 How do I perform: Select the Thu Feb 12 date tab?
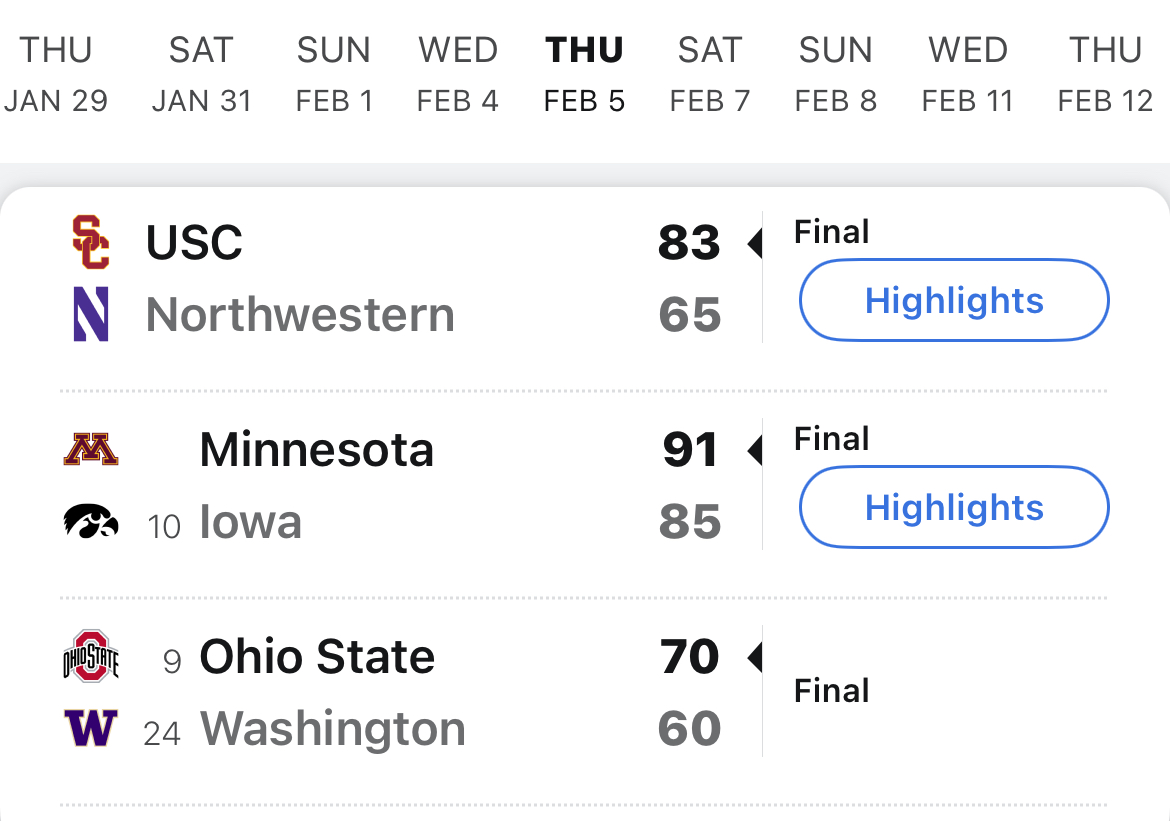[1105, 75]
